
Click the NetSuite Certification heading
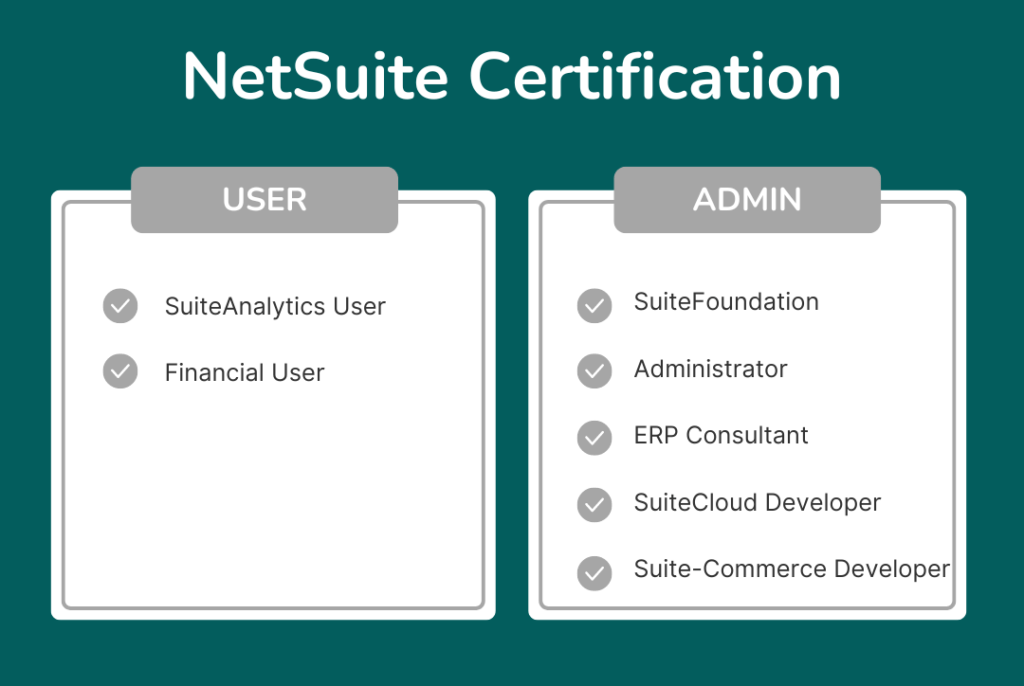coord(511,75)
